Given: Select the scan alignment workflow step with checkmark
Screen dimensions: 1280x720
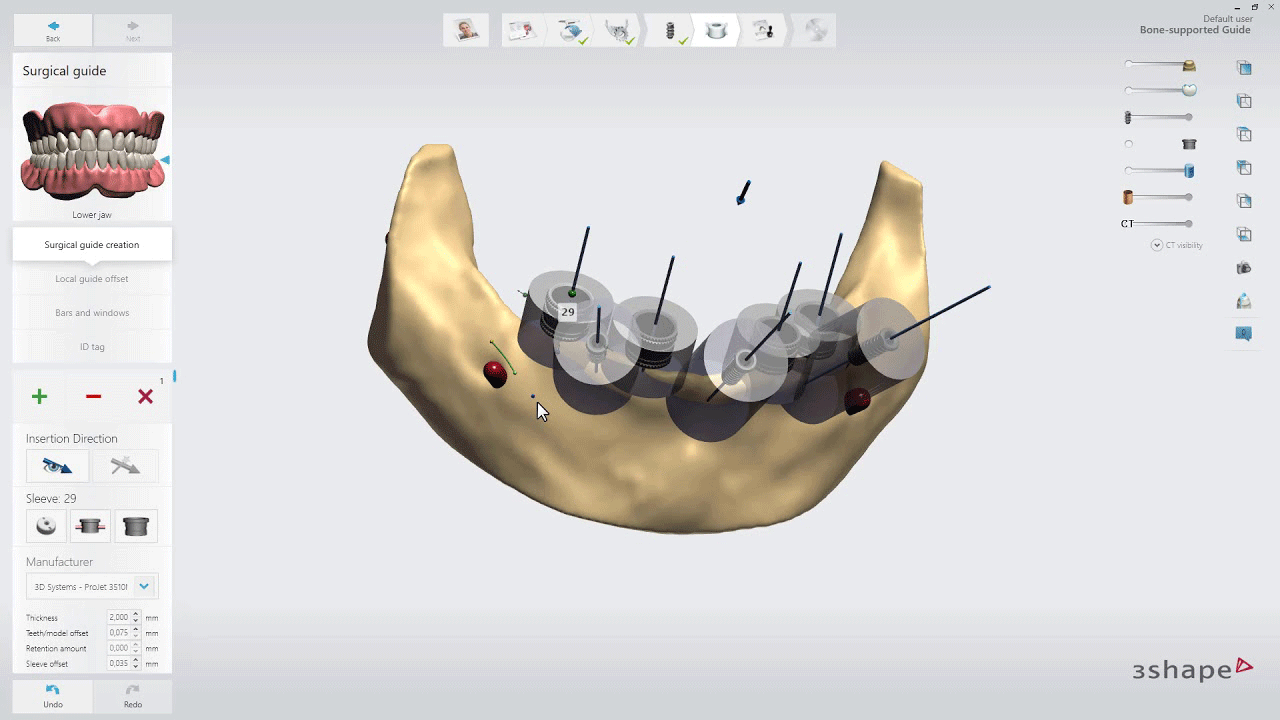Looking at the screenshot, I should tap(570, 29).
